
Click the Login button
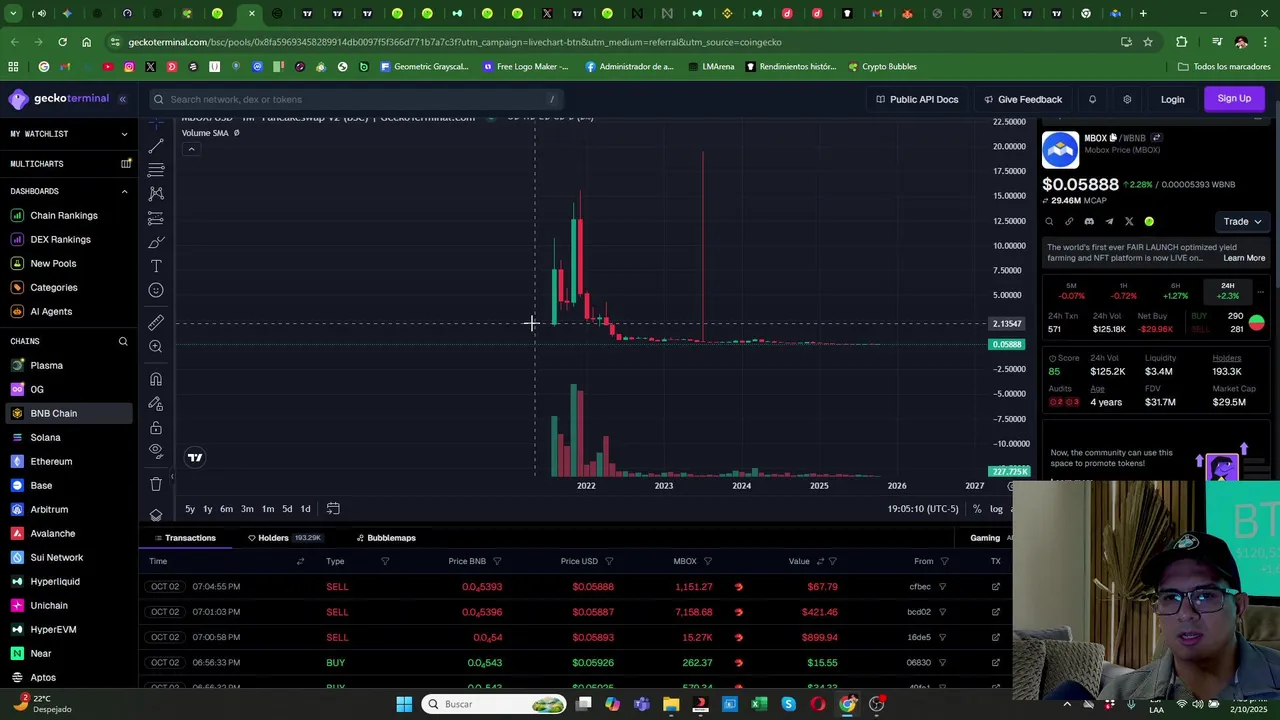[1172, 99]
